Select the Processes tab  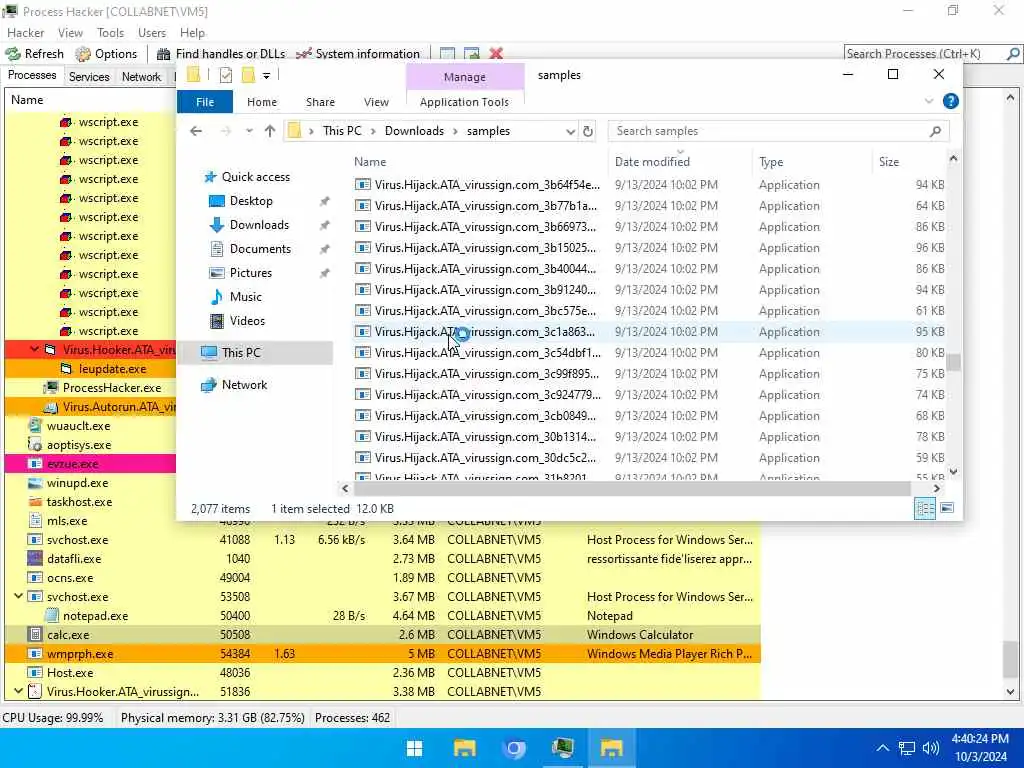(31, 75)
